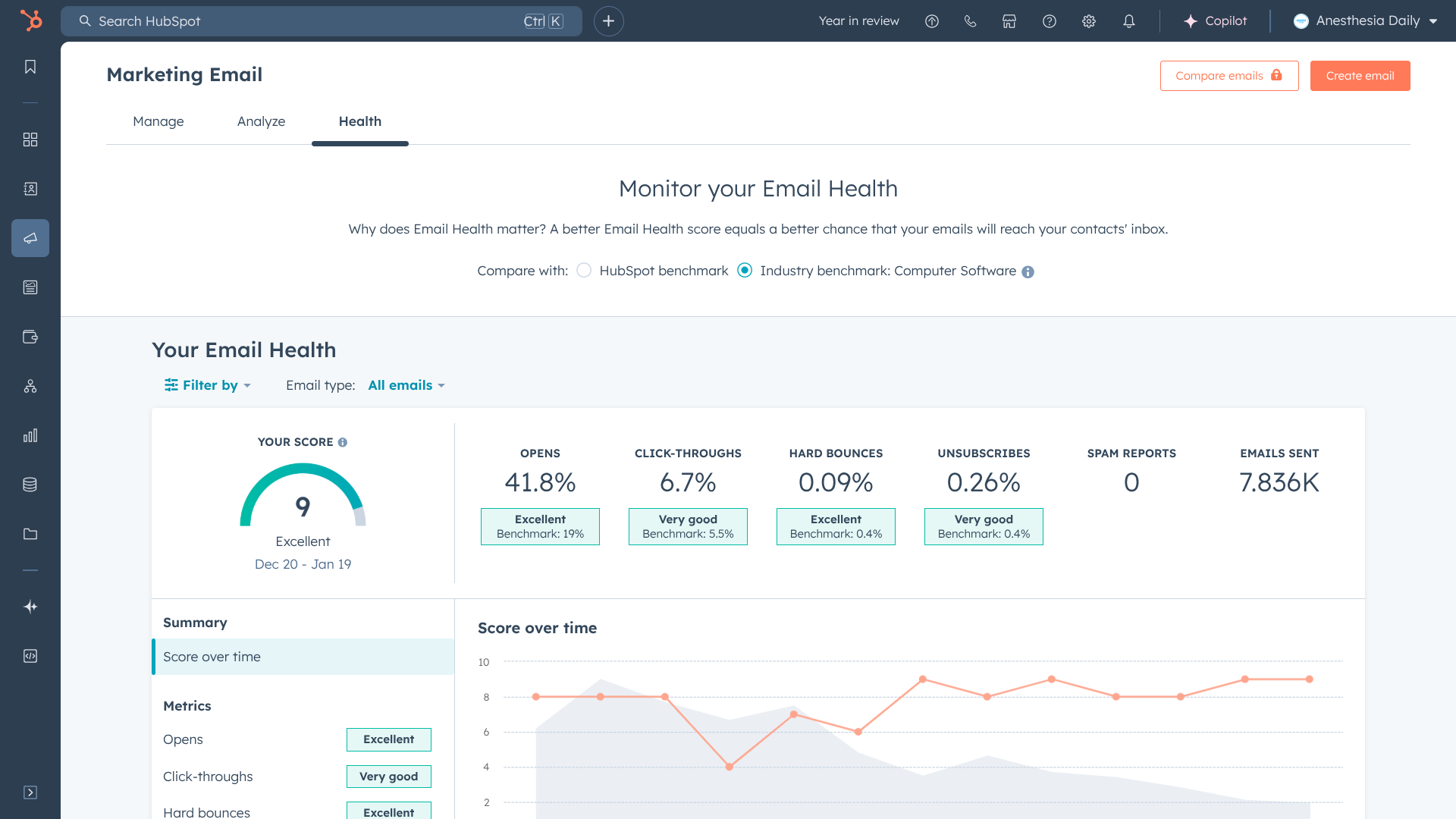Switch to the Manage tab
Image resolution: width=1456 pixels, height=819 pixels.
[x=158, y=121]
